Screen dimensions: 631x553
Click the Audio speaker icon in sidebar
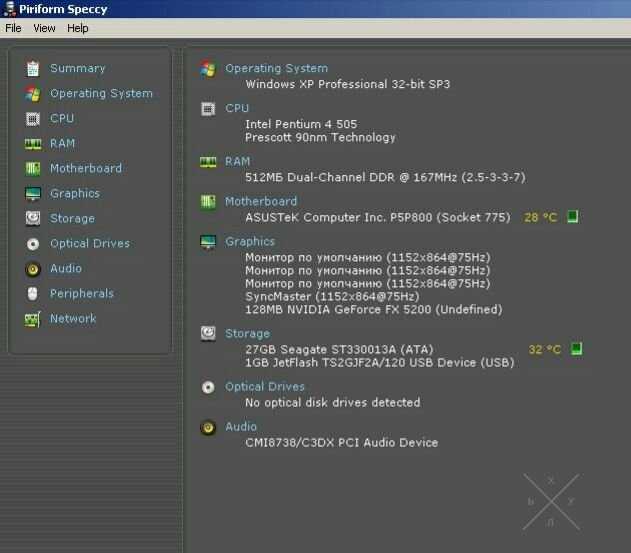point(33,269)
